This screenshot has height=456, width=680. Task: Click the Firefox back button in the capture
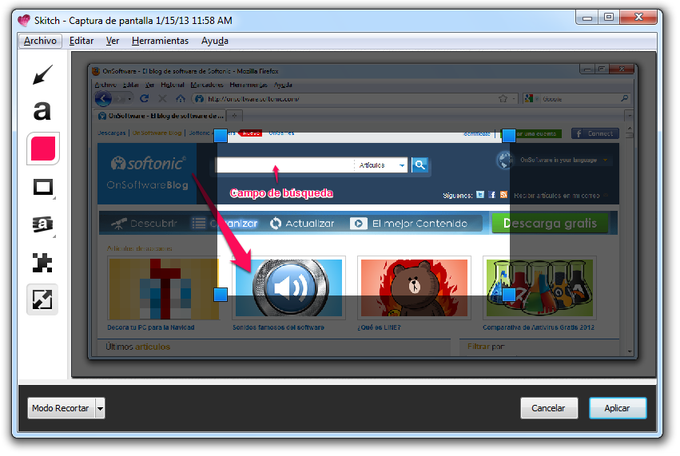pyautogui.click(x=103, y=99)
